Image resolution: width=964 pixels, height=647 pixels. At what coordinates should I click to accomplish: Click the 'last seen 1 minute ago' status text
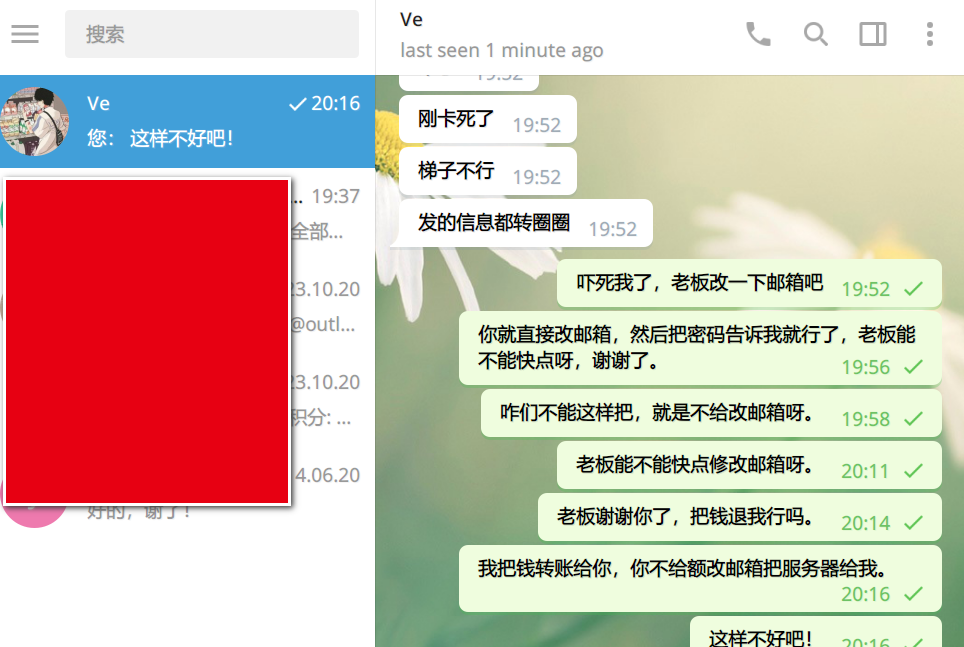point(502,50)
